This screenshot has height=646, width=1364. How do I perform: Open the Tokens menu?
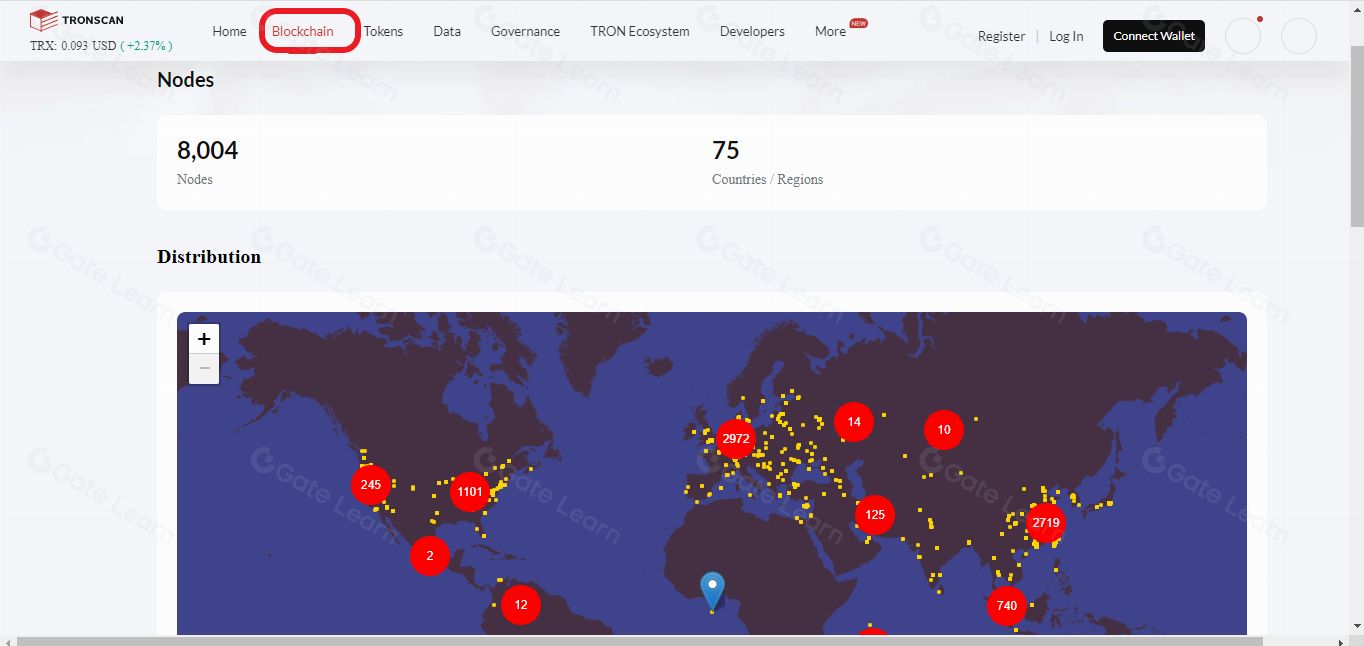(x=383, y=31)
